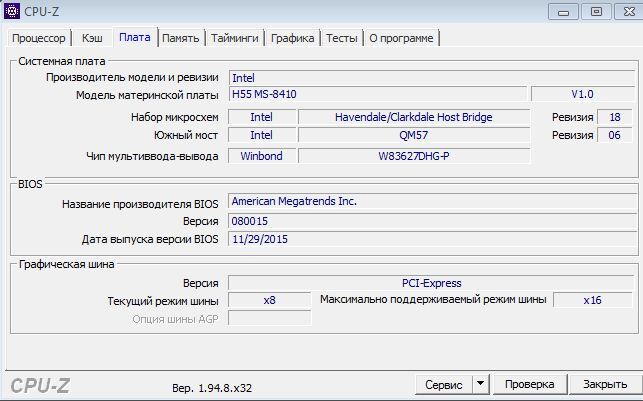Select the motherboard model H55 MS-8410
The width and height of the screenshot is (643, 401).
(x=377, y=94)
